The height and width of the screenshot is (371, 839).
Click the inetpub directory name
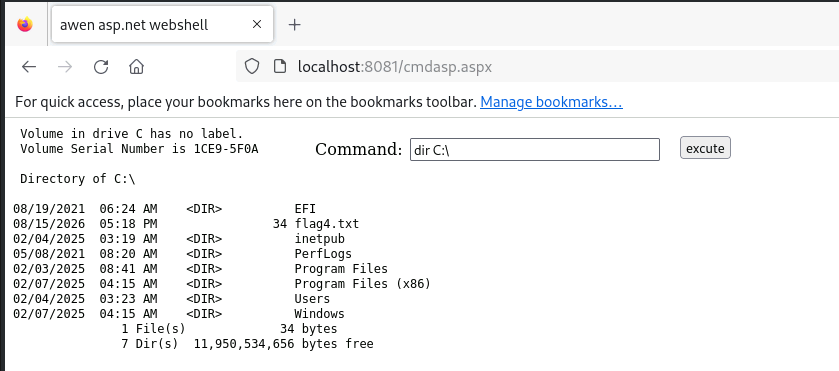(x=319, y=239)
